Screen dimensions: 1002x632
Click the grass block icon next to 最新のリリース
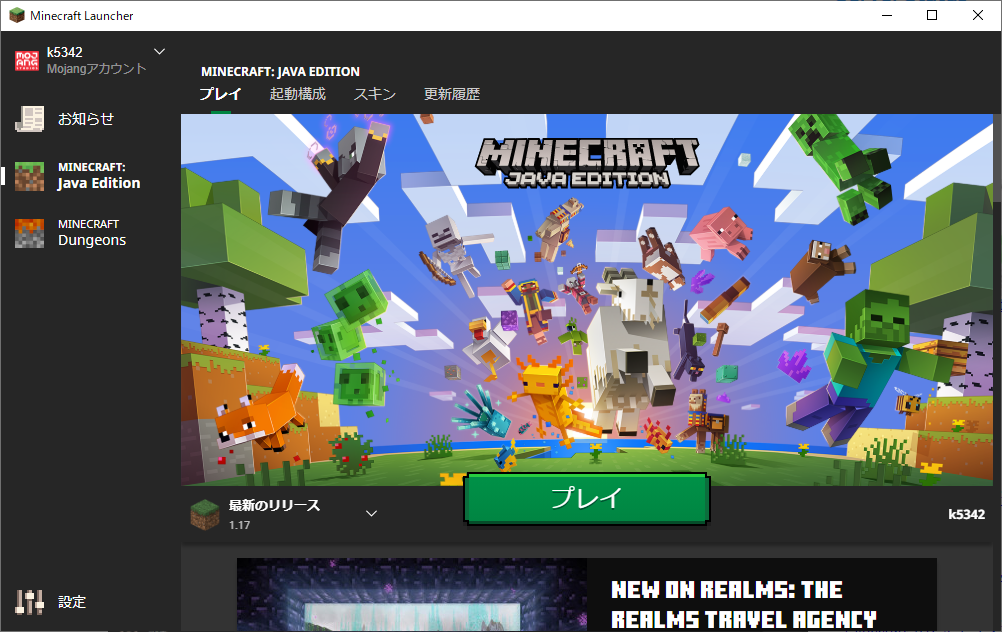[204, 511]
